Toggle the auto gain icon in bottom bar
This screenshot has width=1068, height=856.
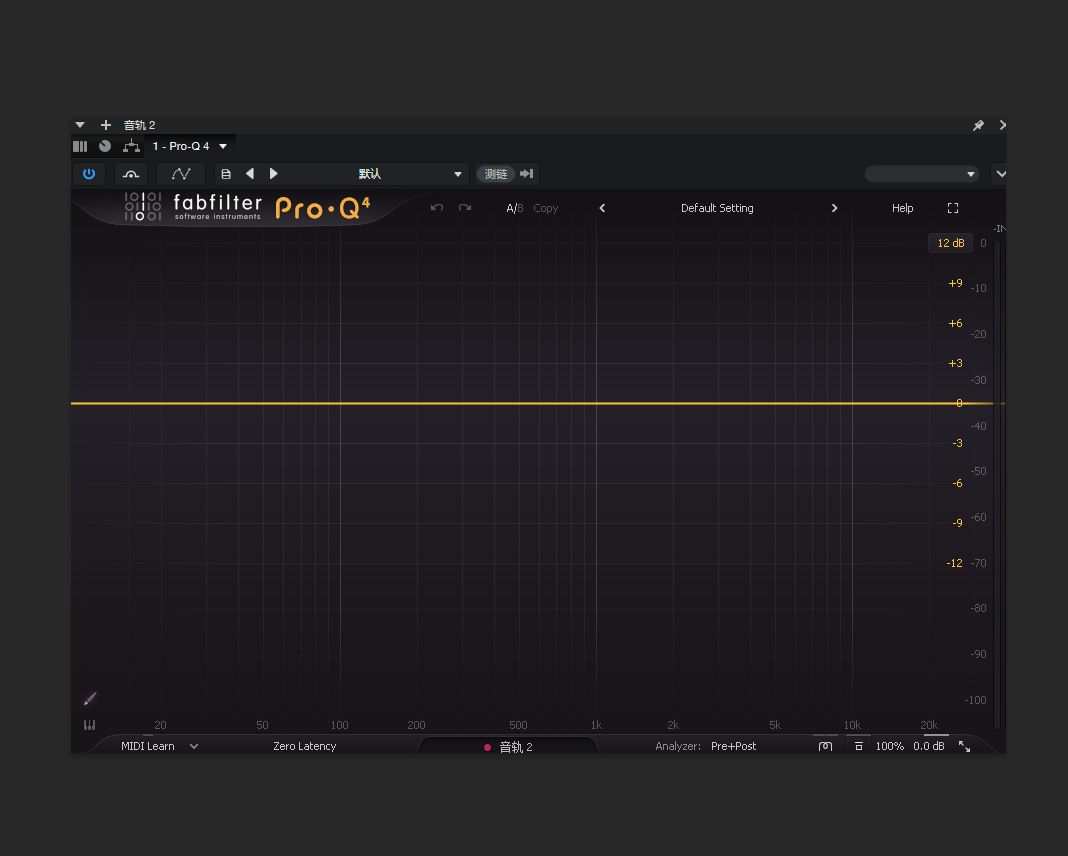[x=826, y=746]
